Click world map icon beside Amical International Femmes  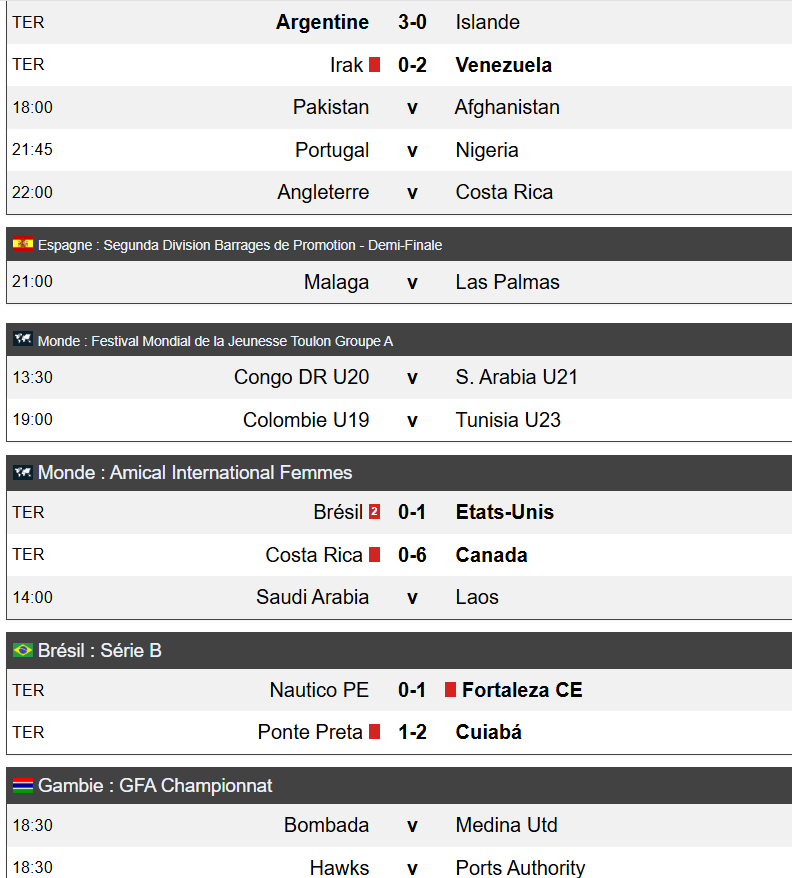(23, 472)
